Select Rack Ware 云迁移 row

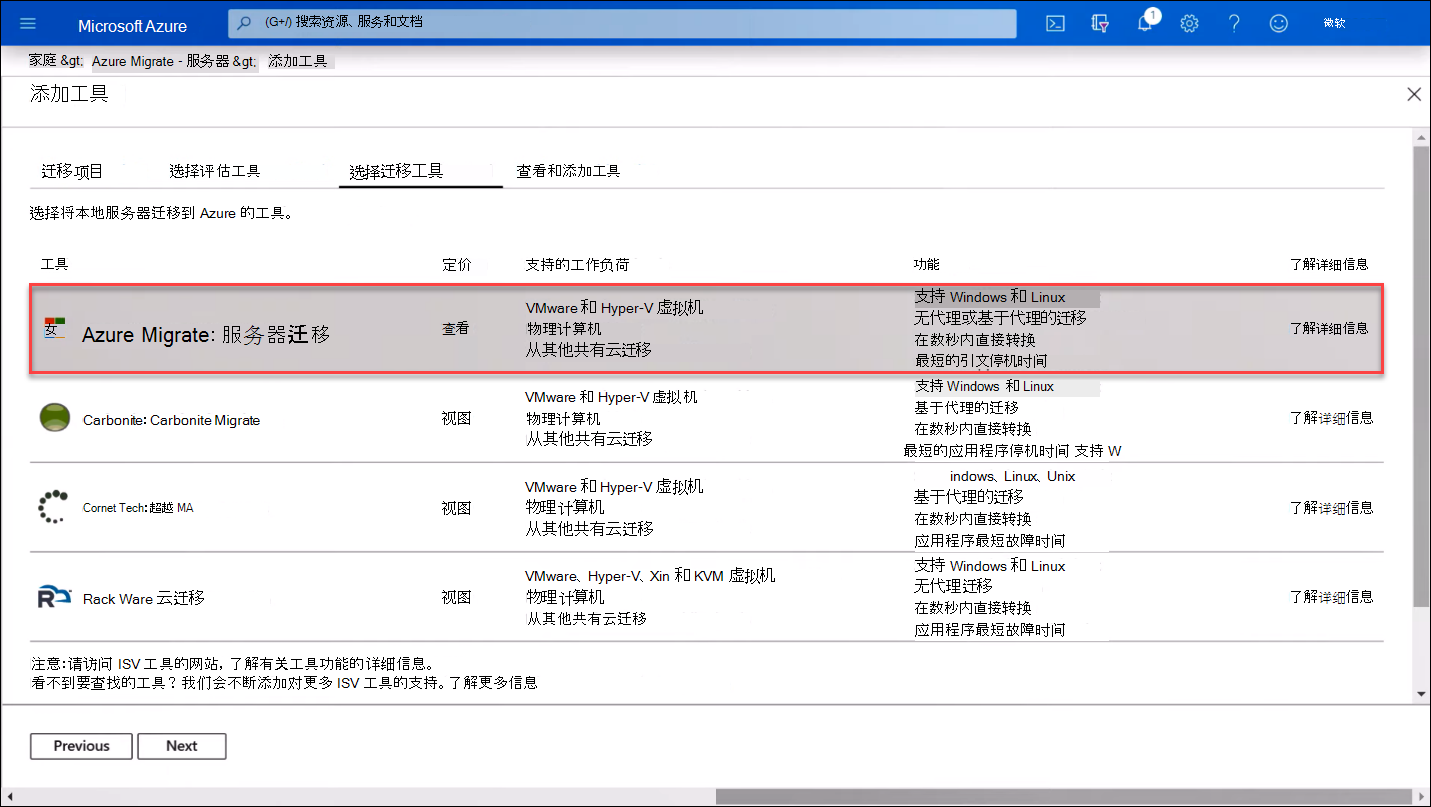point(706,597)
